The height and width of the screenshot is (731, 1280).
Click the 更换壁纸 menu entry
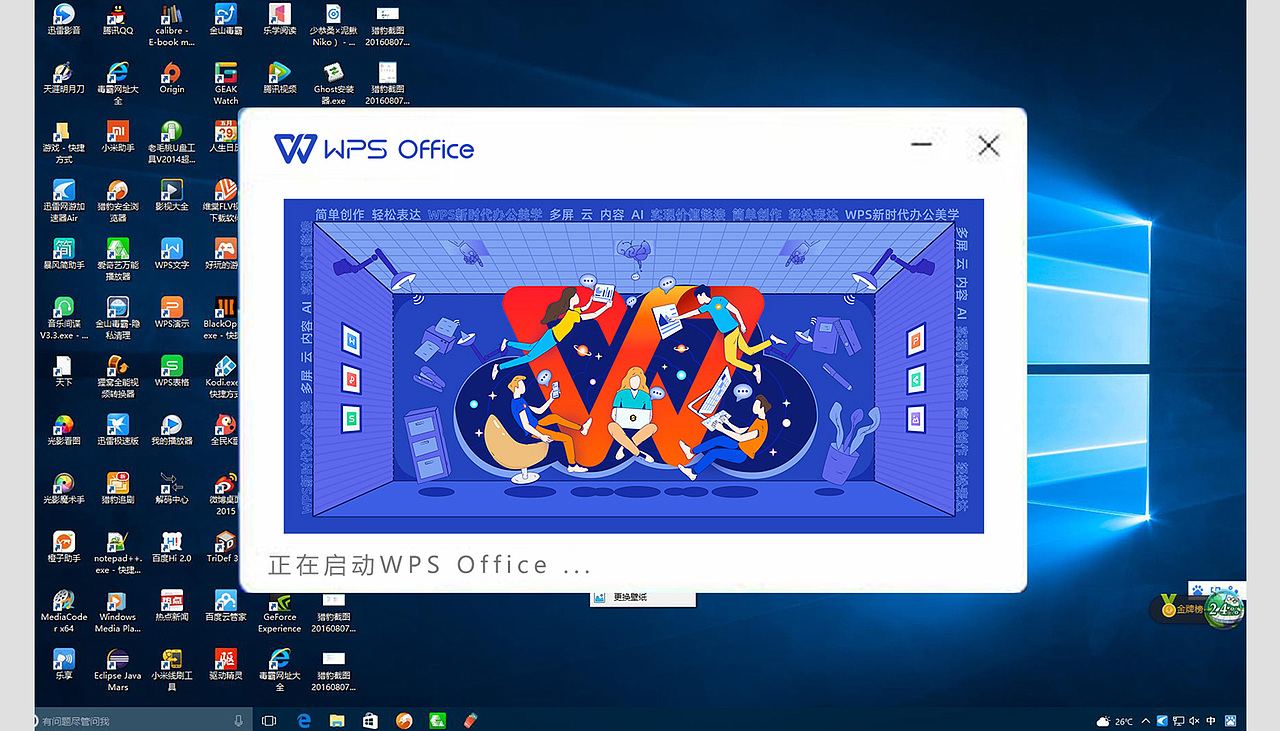[642, 597]
